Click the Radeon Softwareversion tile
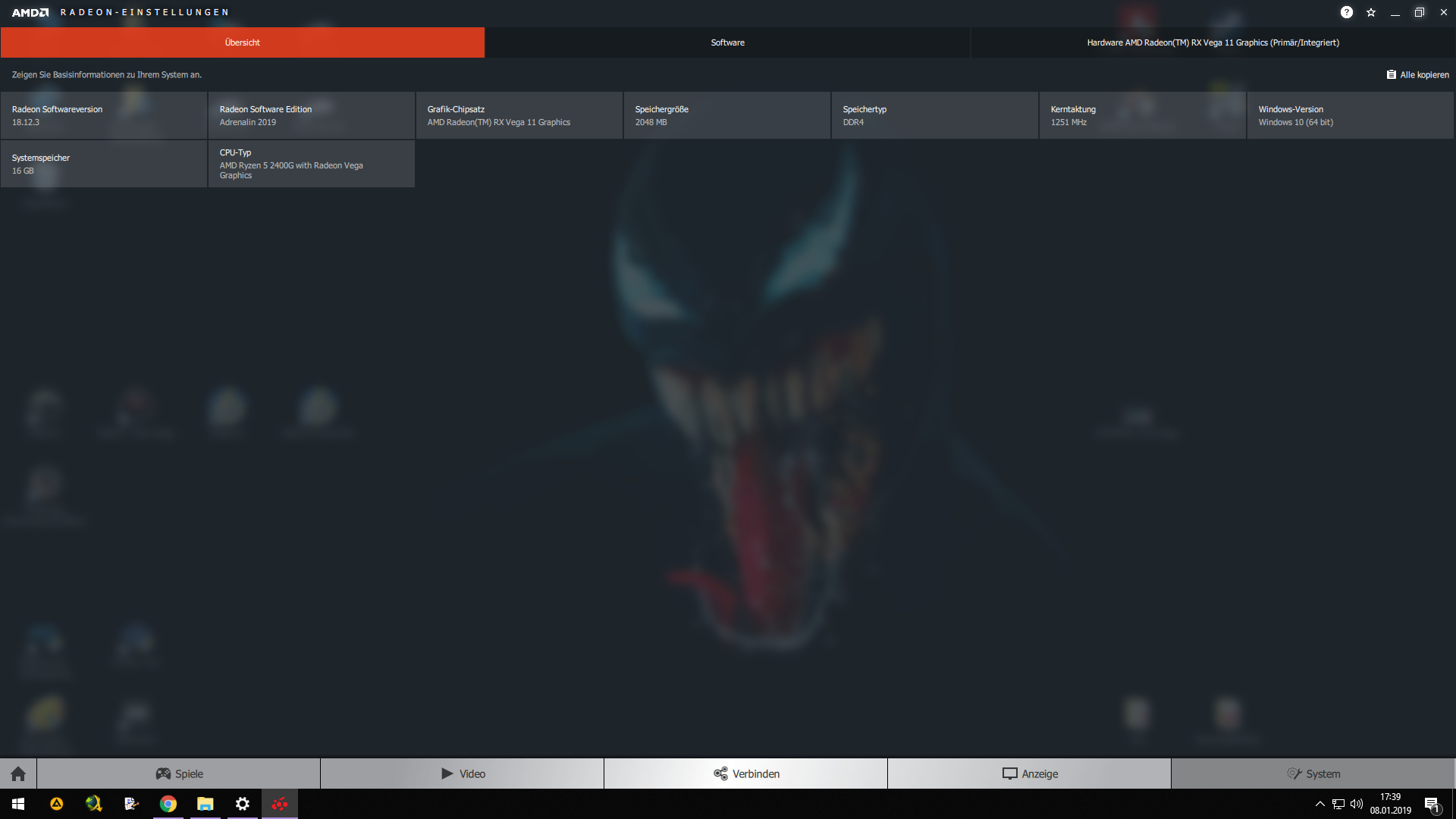1456x819 pixels. point(104,115)
